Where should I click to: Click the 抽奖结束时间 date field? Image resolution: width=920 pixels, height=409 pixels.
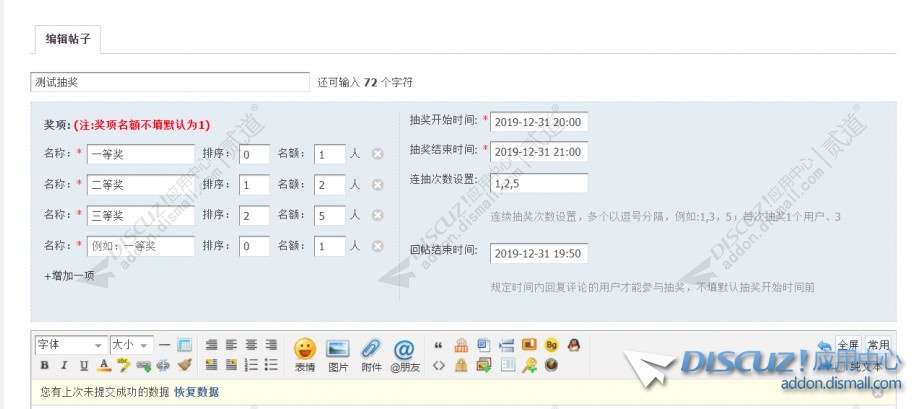pos(539,152)
